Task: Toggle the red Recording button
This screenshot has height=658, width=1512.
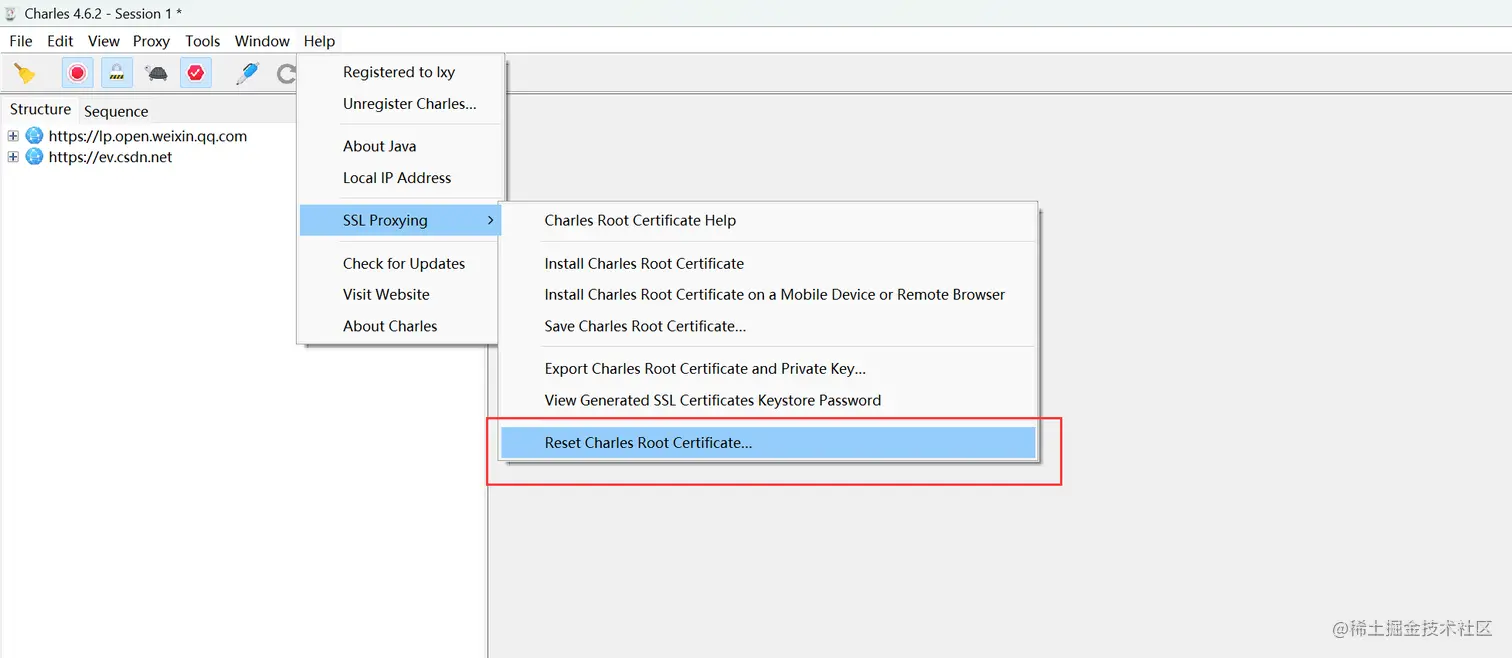Action: pos(77,73)
